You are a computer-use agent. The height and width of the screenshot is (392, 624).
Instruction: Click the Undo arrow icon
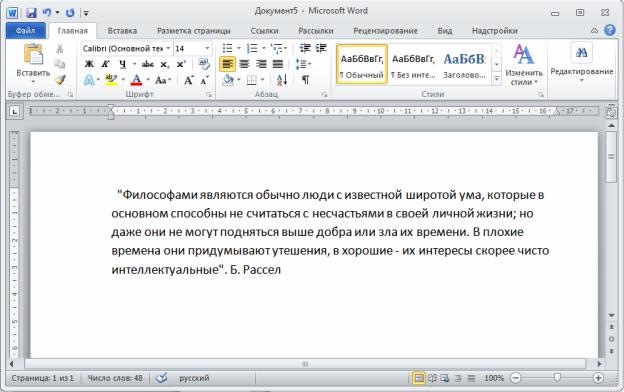47,13
